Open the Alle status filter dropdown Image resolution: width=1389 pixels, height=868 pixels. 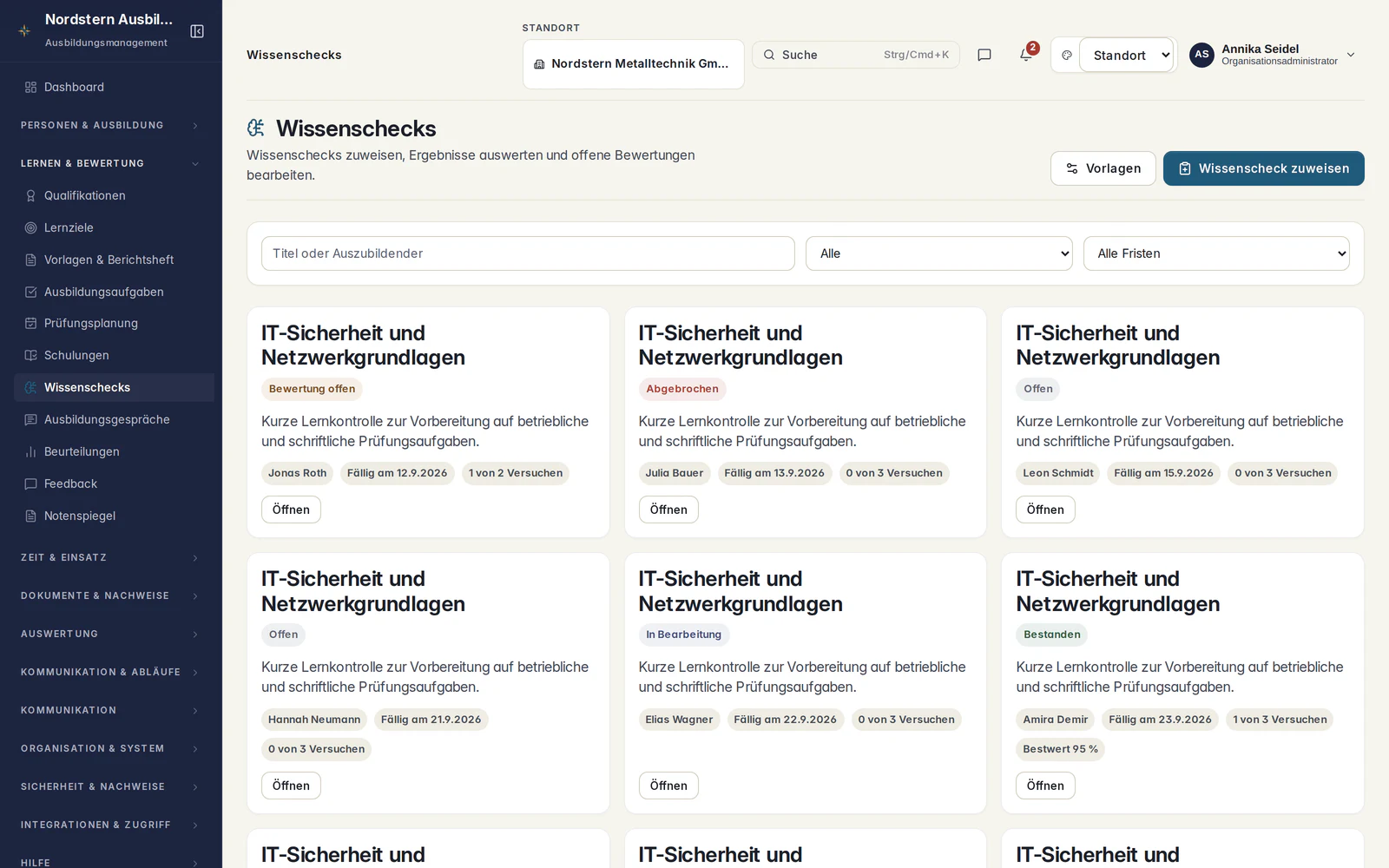point(939,253)
